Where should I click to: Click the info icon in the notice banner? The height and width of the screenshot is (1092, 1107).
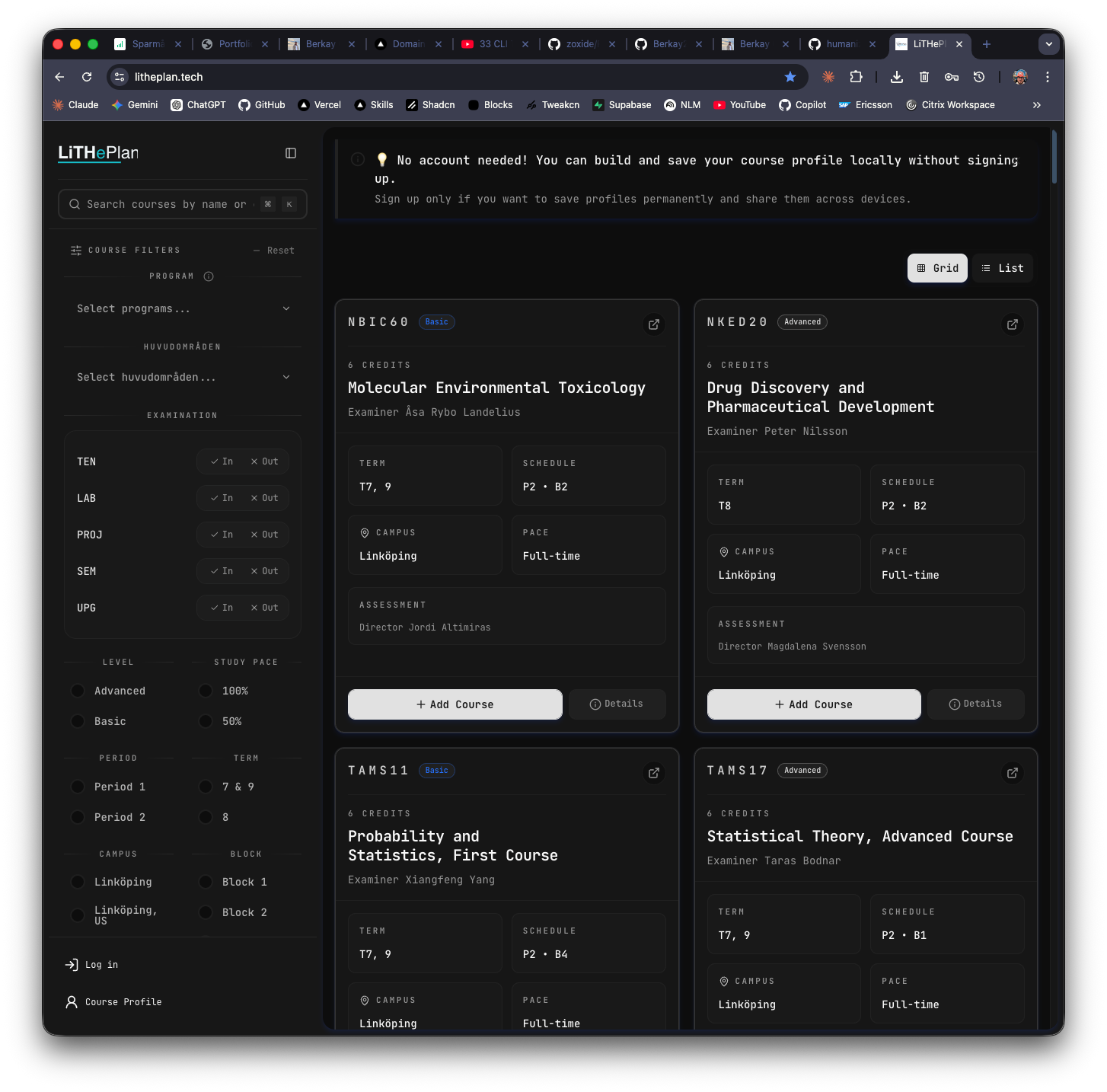pos(358,159)
